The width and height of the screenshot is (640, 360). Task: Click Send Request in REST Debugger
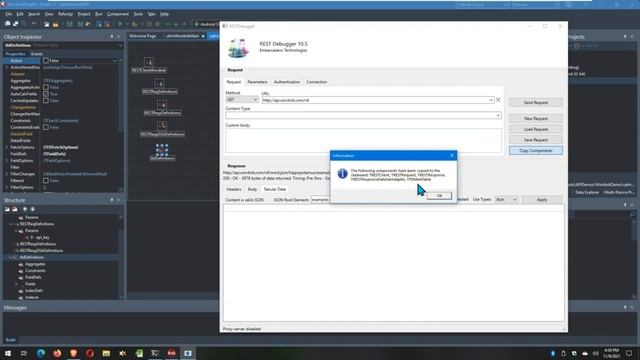(x=536, y=102)
